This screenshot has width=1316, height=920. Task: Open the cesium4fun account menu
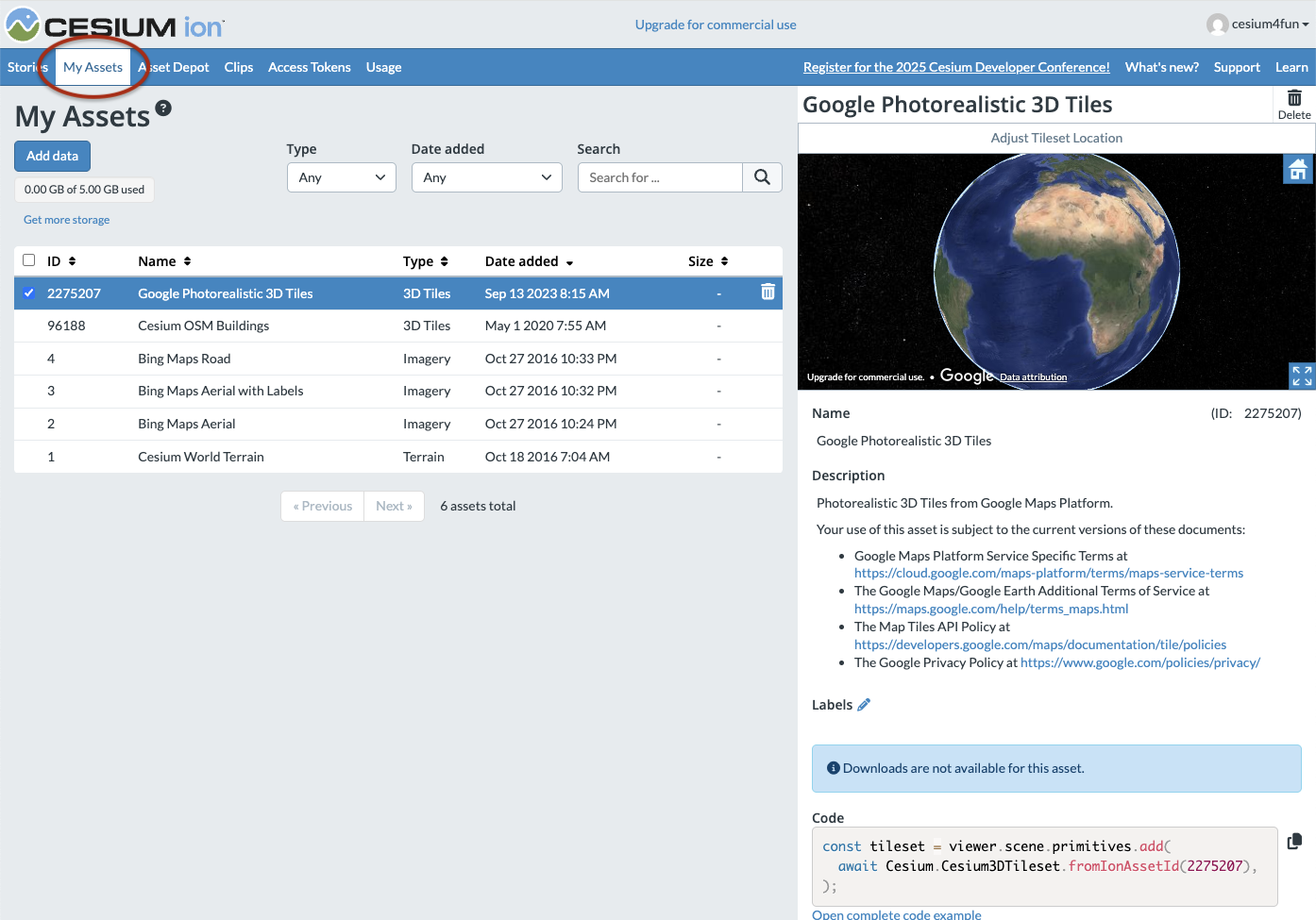(1258, 25)
